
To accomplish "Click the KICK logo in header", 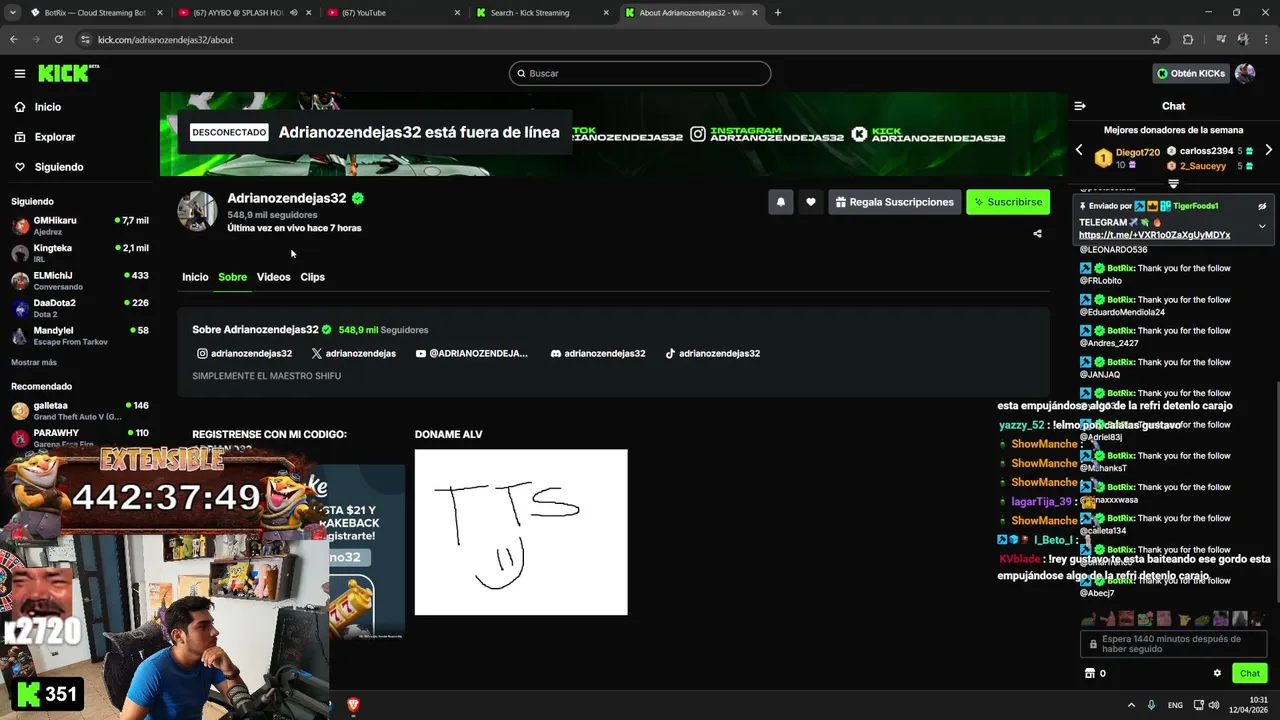I will tap(66, 73).
